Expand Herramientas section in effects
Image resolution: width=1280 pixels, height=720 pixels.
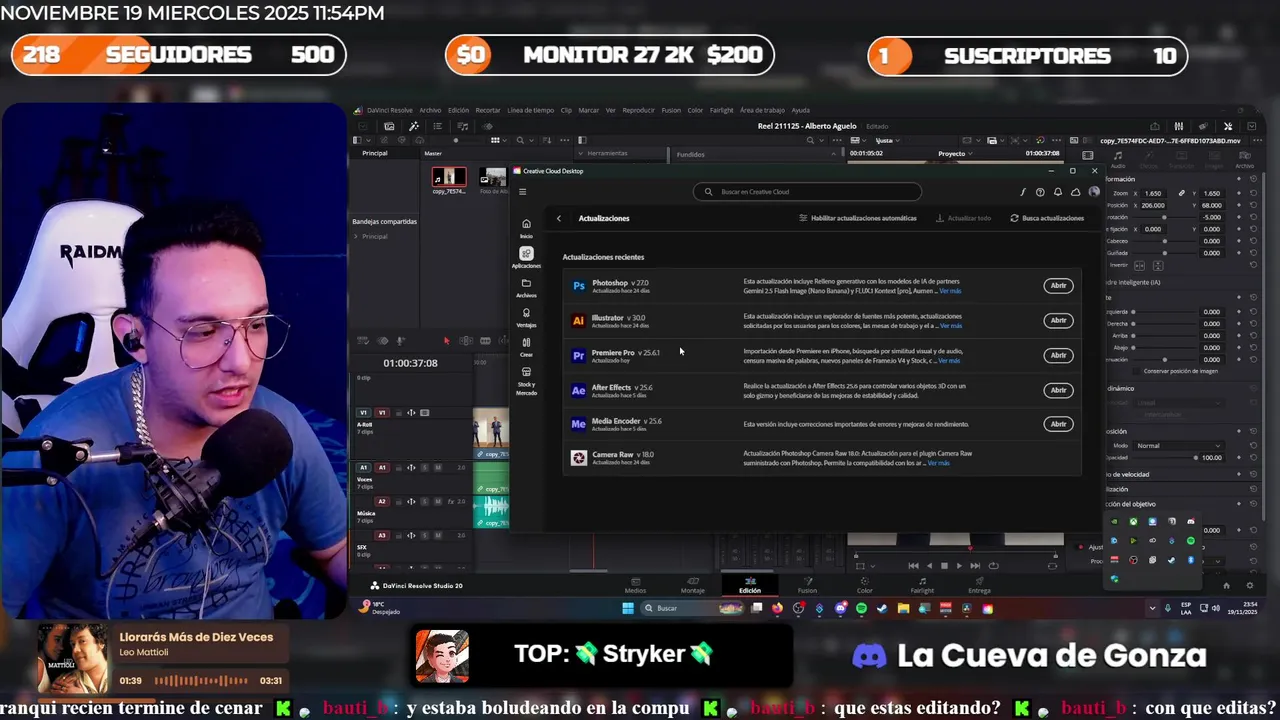point(581,153)
